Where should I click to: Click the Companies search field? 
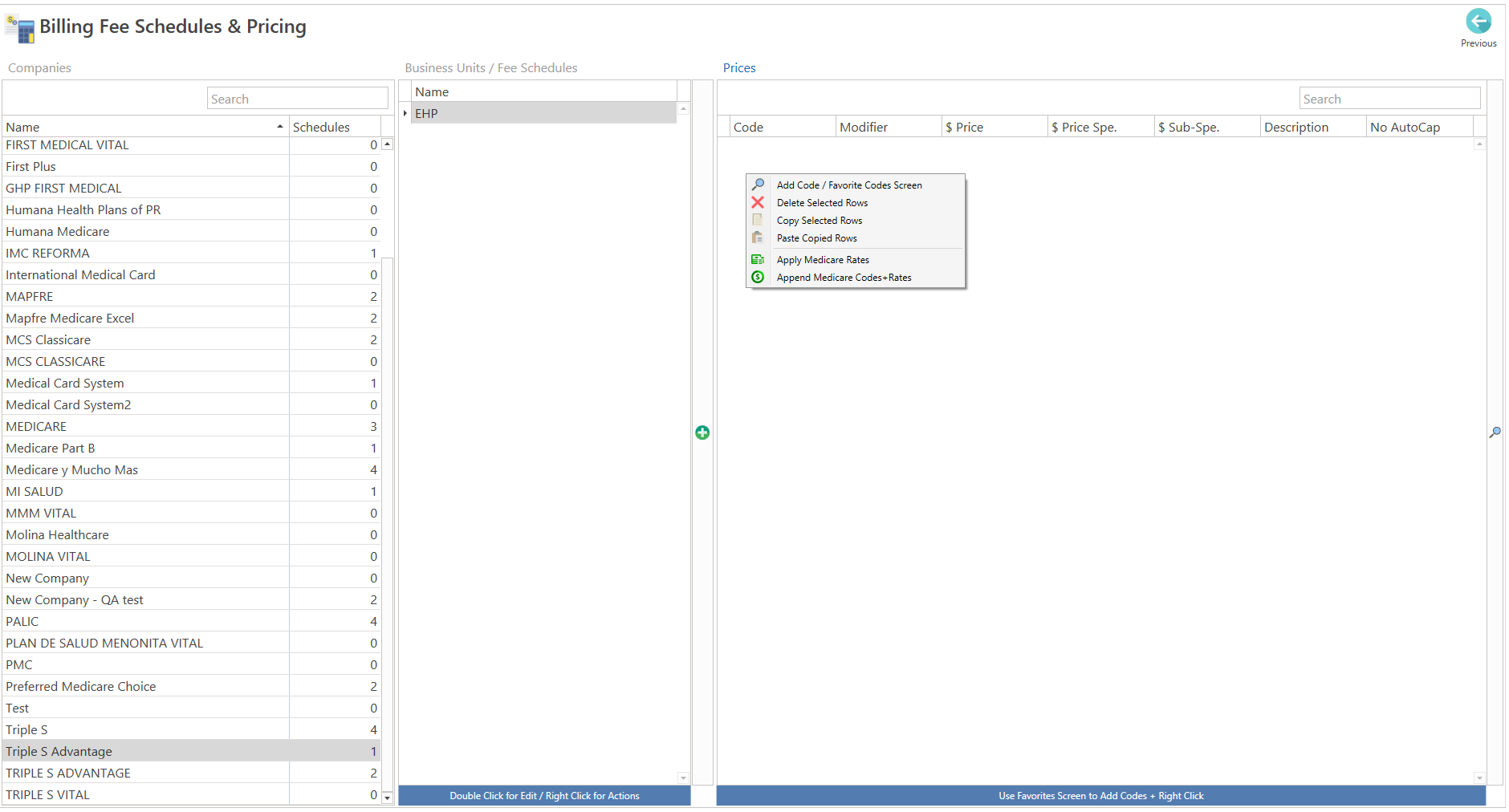click(x=298, y=99)
